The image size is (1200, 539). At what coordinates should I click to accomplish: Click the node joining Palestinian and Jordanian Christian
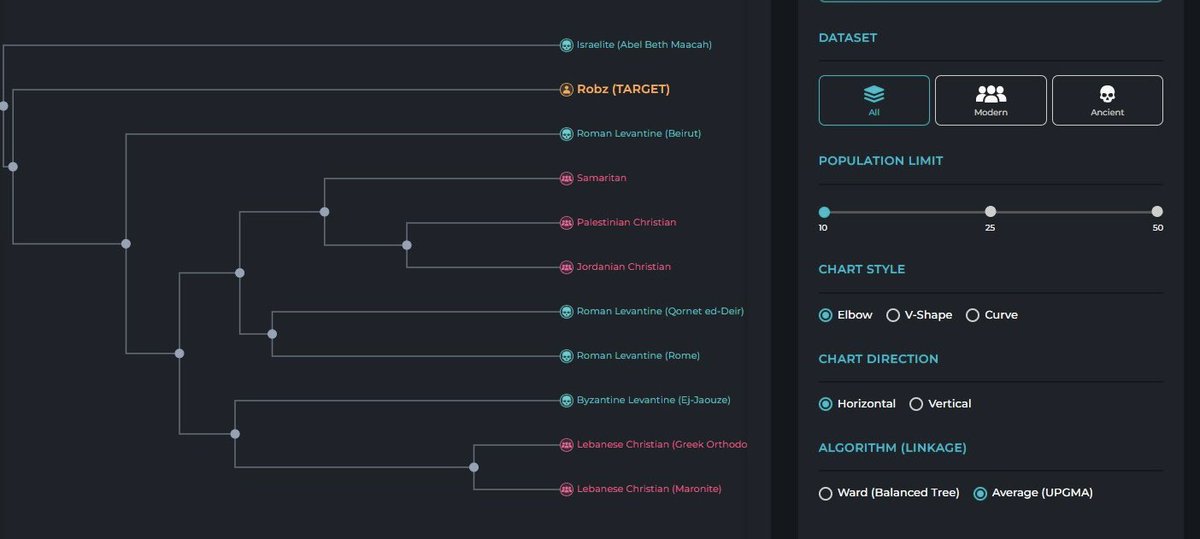pos(406,245)
